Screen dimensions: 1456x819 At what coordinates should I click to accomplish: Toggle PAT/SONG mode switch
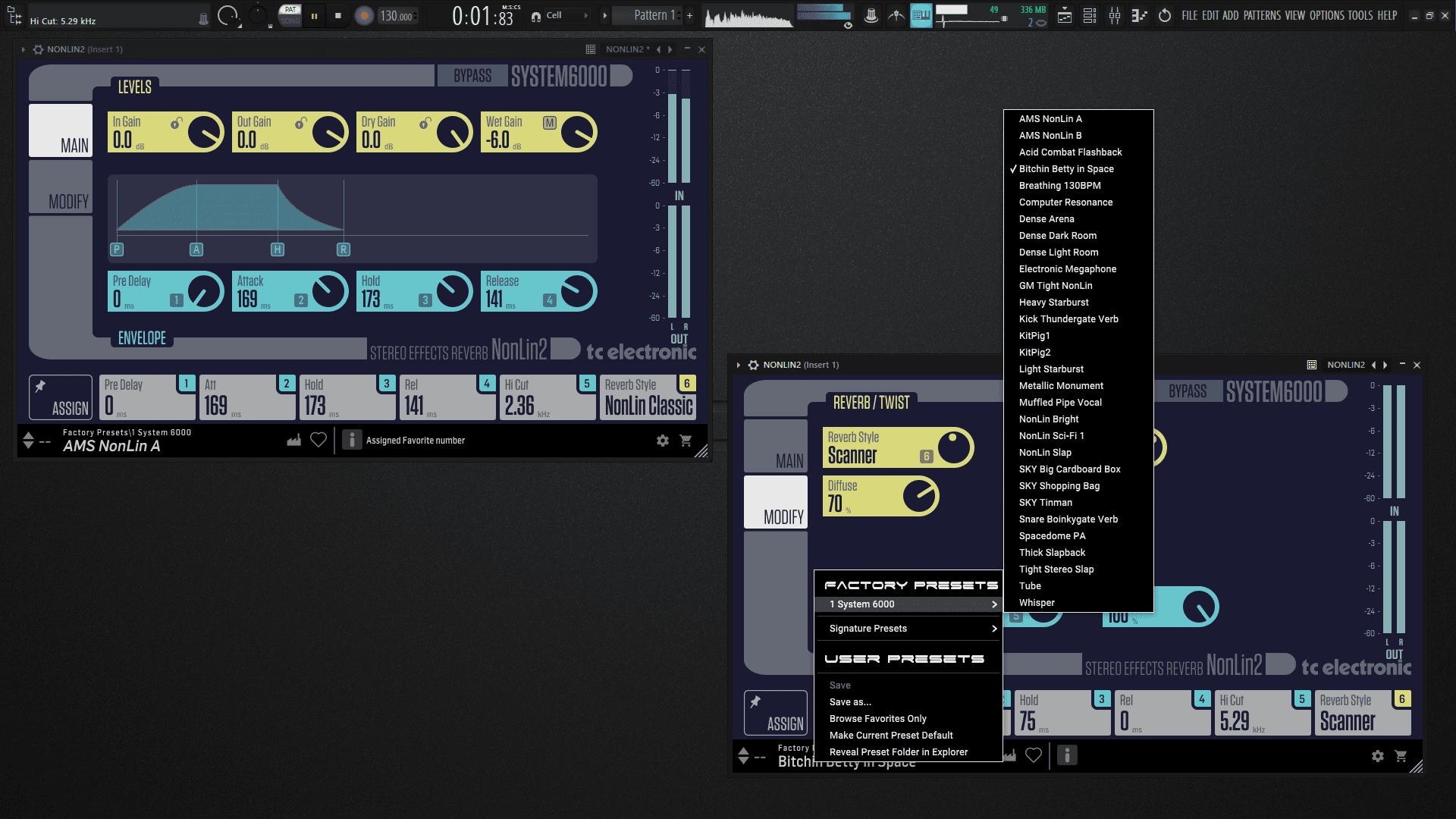point(290,15)
